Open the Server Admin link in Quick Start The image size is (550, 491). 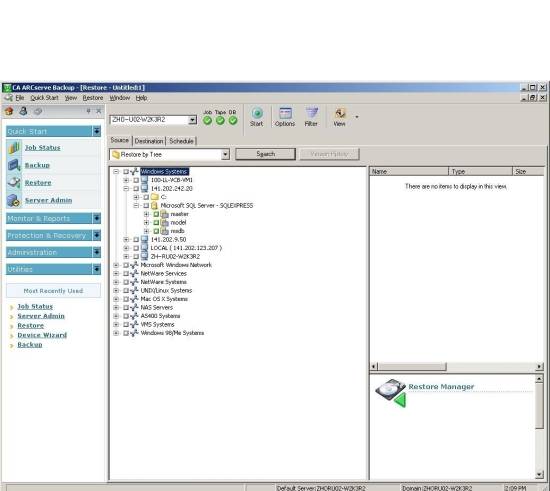pos(48,200)
